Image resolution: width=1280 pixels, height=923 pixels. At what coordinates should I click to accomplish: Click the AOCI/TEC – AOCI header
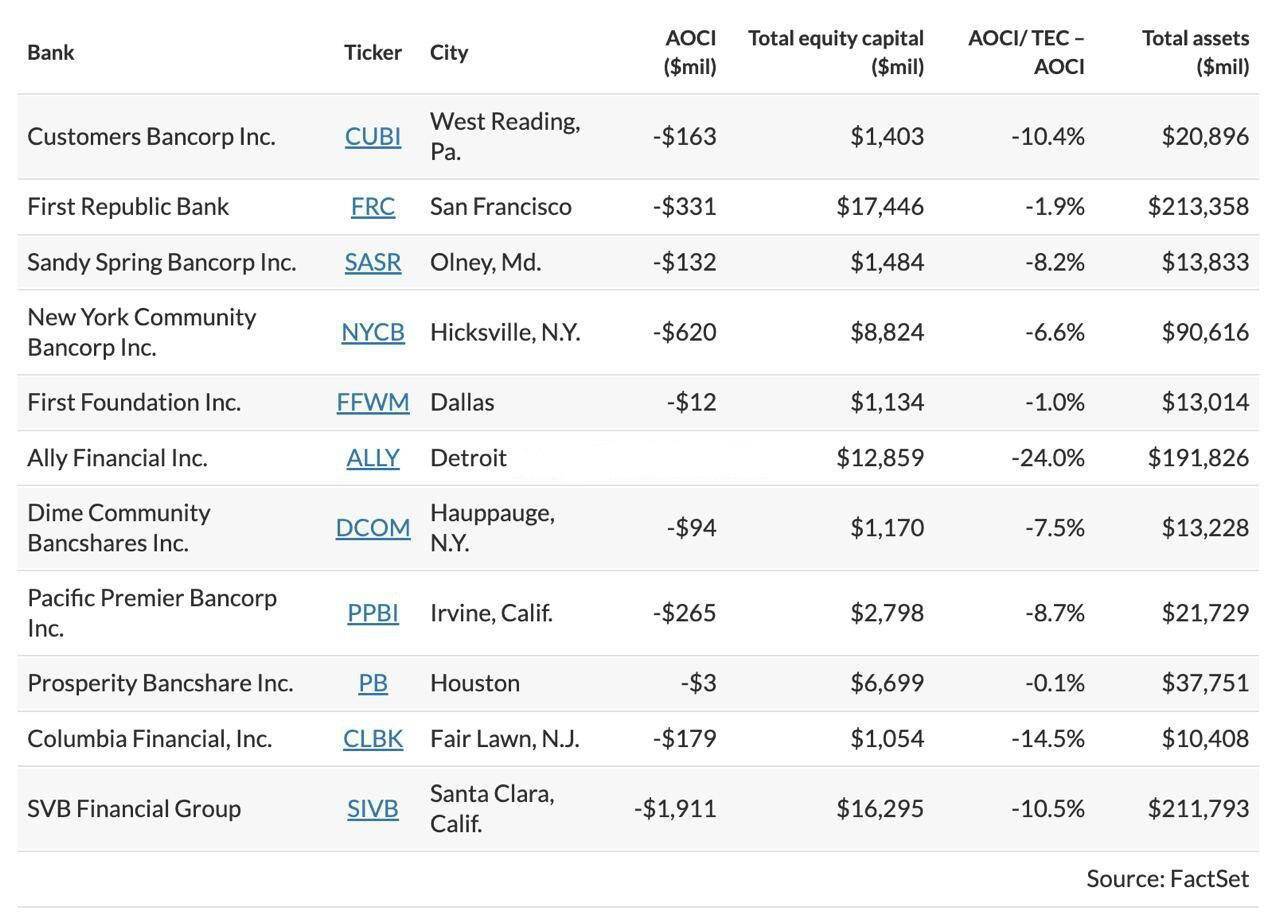(x=1027, y=52)
